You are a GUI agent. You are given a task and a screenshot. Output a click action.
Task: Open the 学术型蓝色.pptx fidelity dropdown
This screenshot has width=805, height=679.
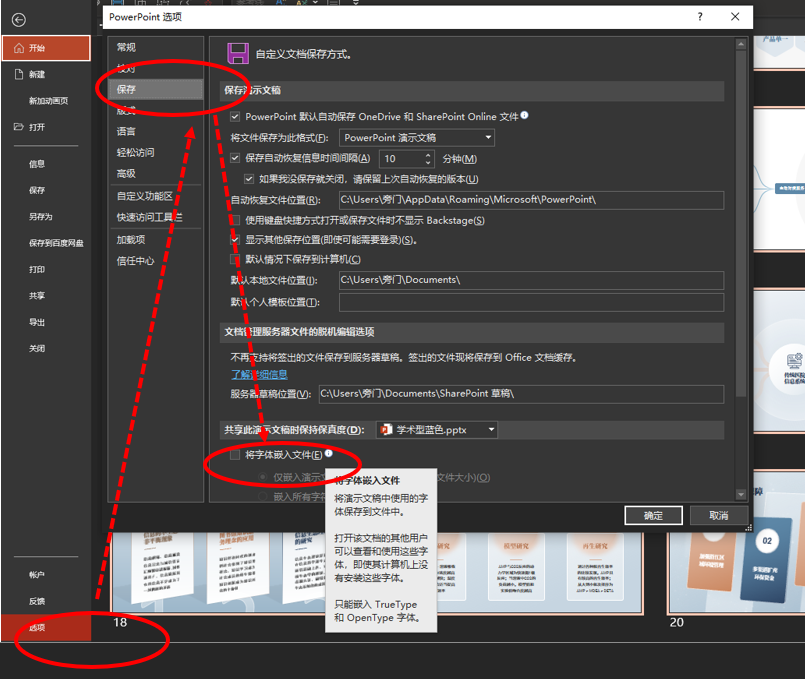coord(437,430)
